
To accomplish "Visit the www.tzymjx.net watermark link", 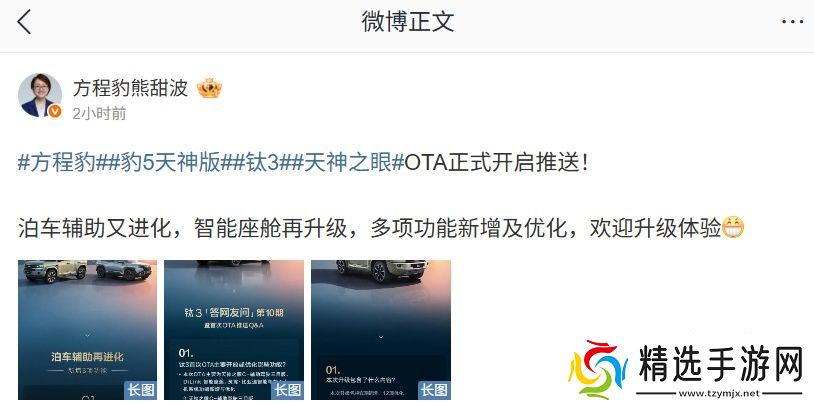I will tap(720, 394).
